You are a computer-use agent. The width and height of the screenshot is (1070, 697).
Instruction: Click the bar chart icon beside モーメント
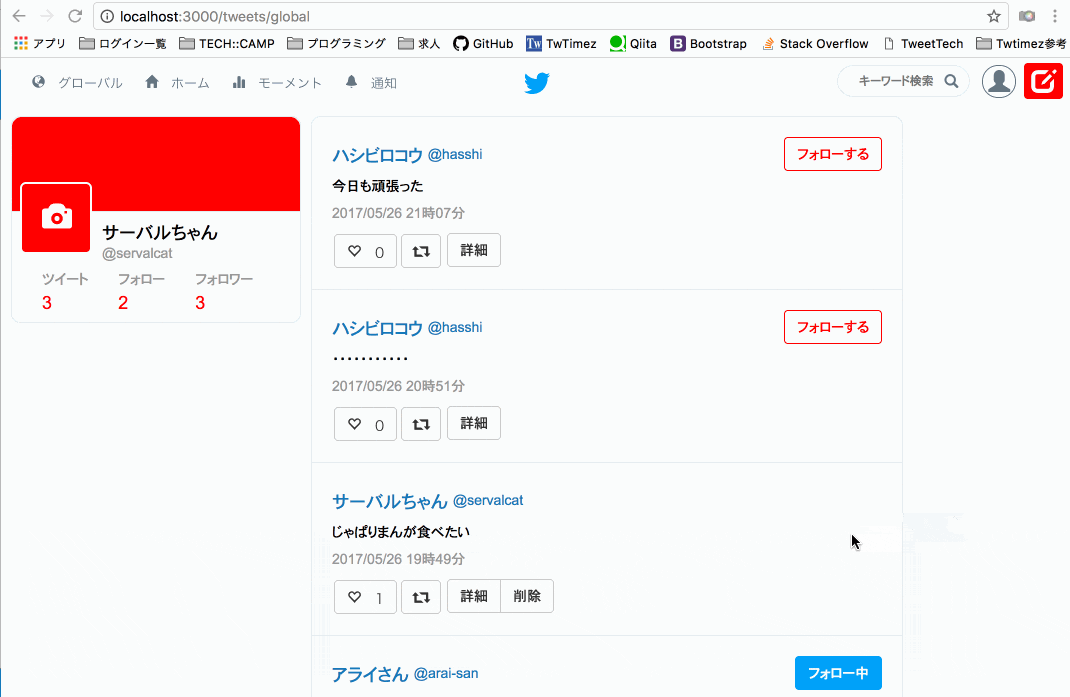[239, 82]
